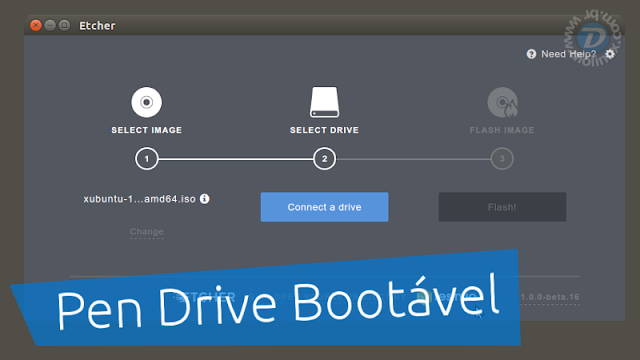This screenshot has width=640, height=360.
Task: Click the Need Help question mark icon
Action: (x=531, y=54)
